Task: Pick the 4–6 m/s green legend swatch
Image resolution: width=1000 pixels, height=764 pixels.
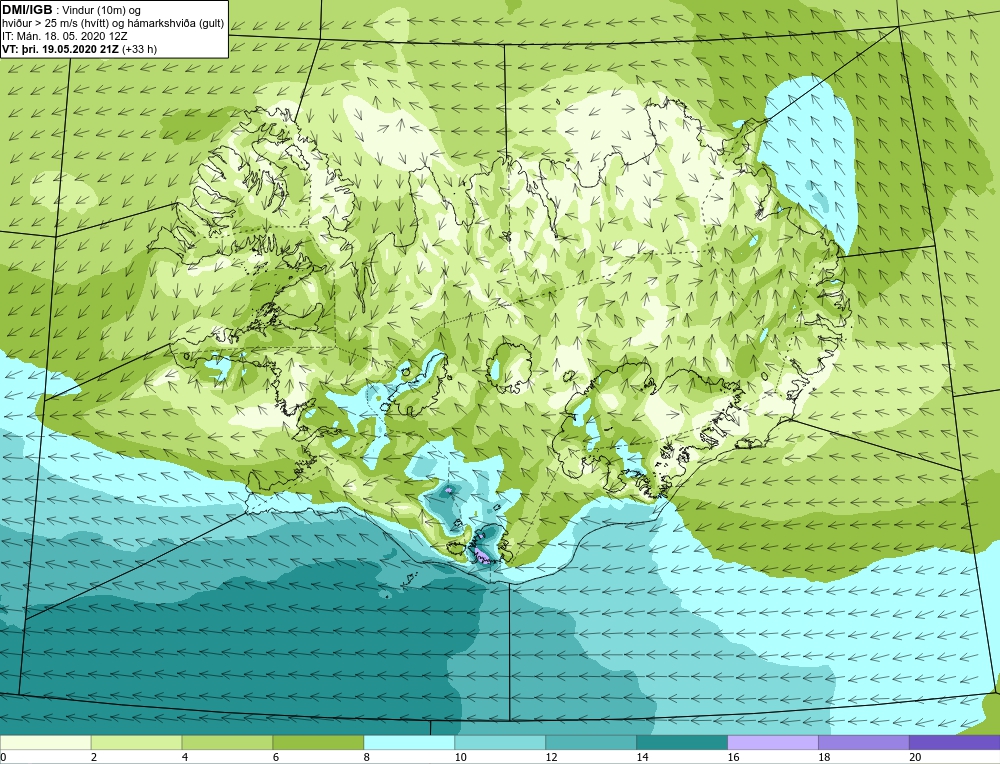Action: coord(227,742)
